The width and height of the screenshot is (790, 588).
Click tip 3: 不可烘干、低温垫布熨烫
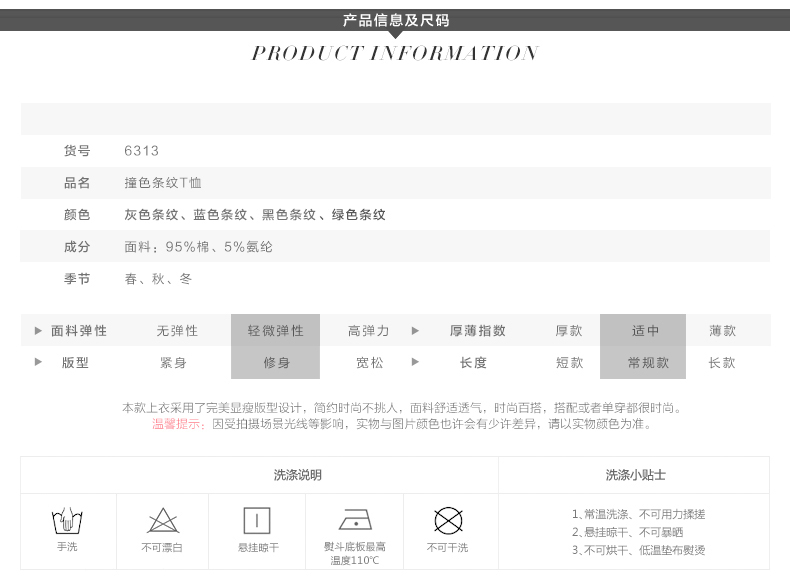coord(638,550)
